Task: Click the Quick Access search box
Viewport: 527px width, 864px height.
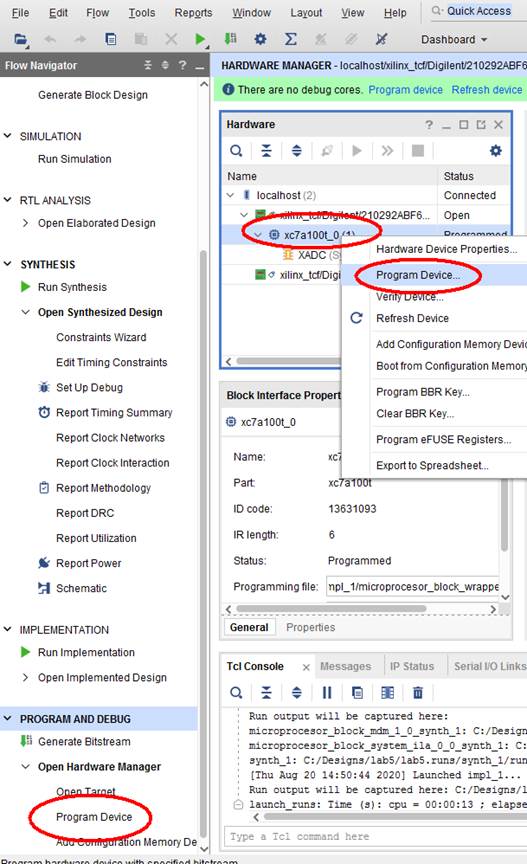Action: click(x=478, y=11)
